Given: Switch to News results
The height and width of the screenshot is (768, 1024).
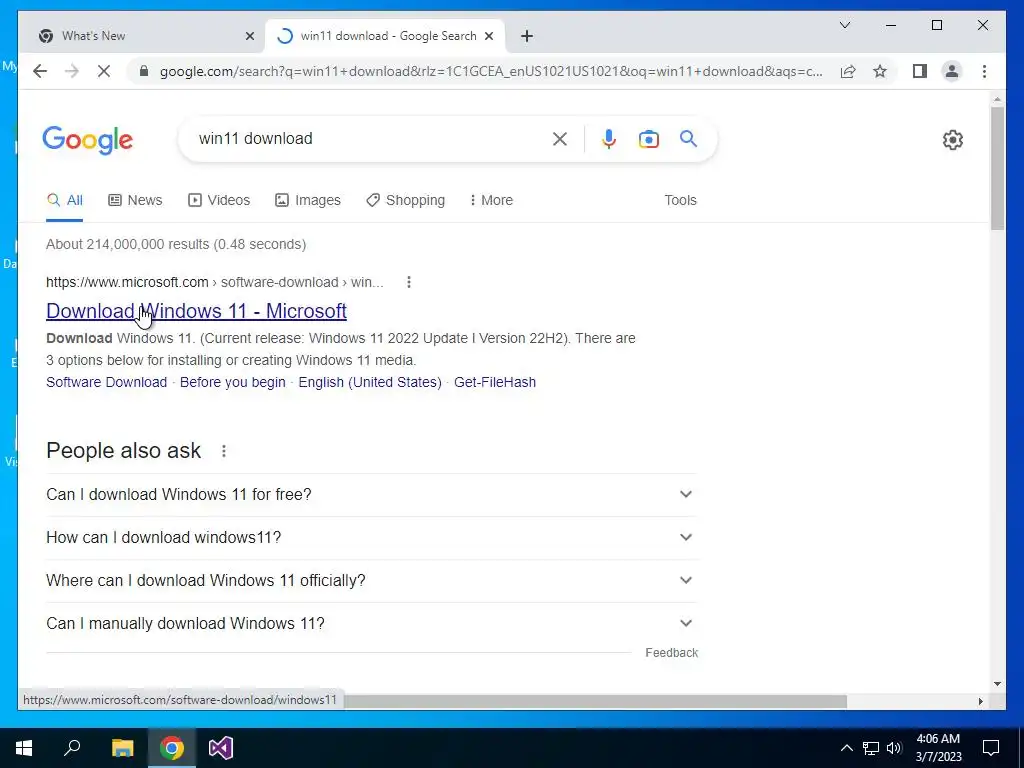Looking at the screenshot, I should 135,200.
